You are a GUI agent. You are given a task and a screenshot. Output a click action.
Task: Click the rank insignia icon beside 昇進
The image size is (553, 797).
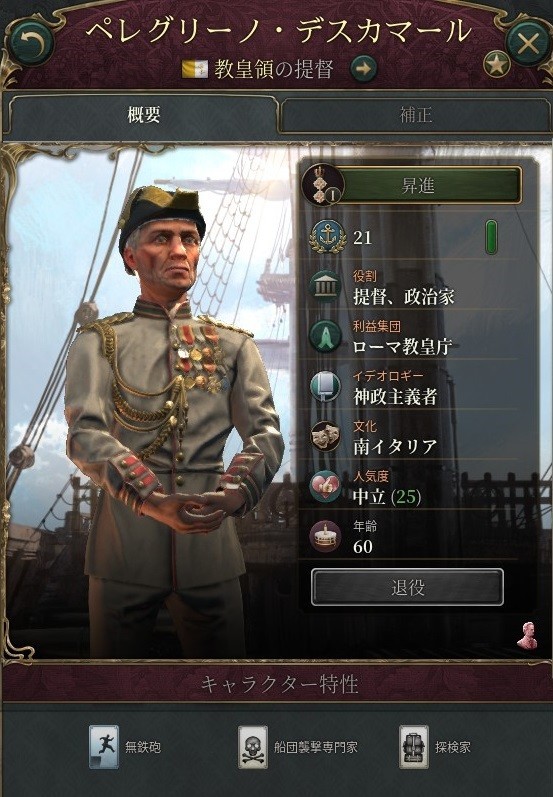(x=323, y=185)
